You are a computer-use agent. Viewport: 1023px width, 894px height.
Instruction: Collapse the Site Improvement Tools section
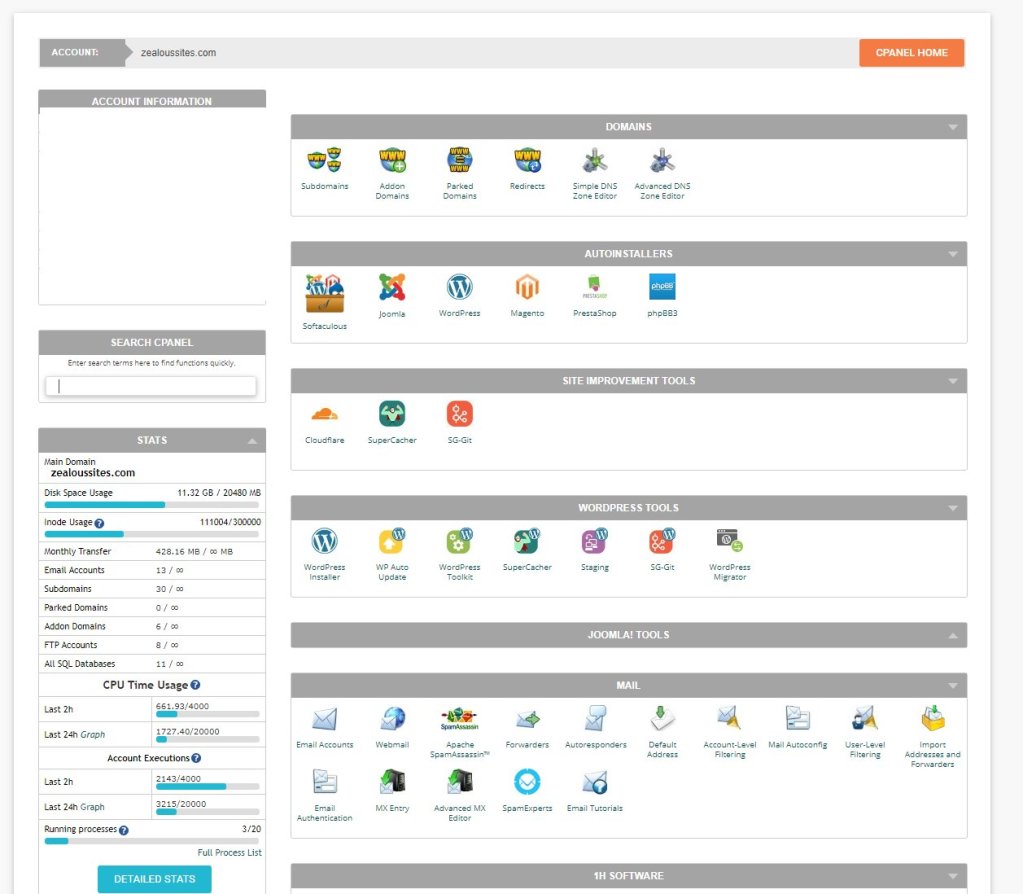pyautogui.click(x=953, y=381)
